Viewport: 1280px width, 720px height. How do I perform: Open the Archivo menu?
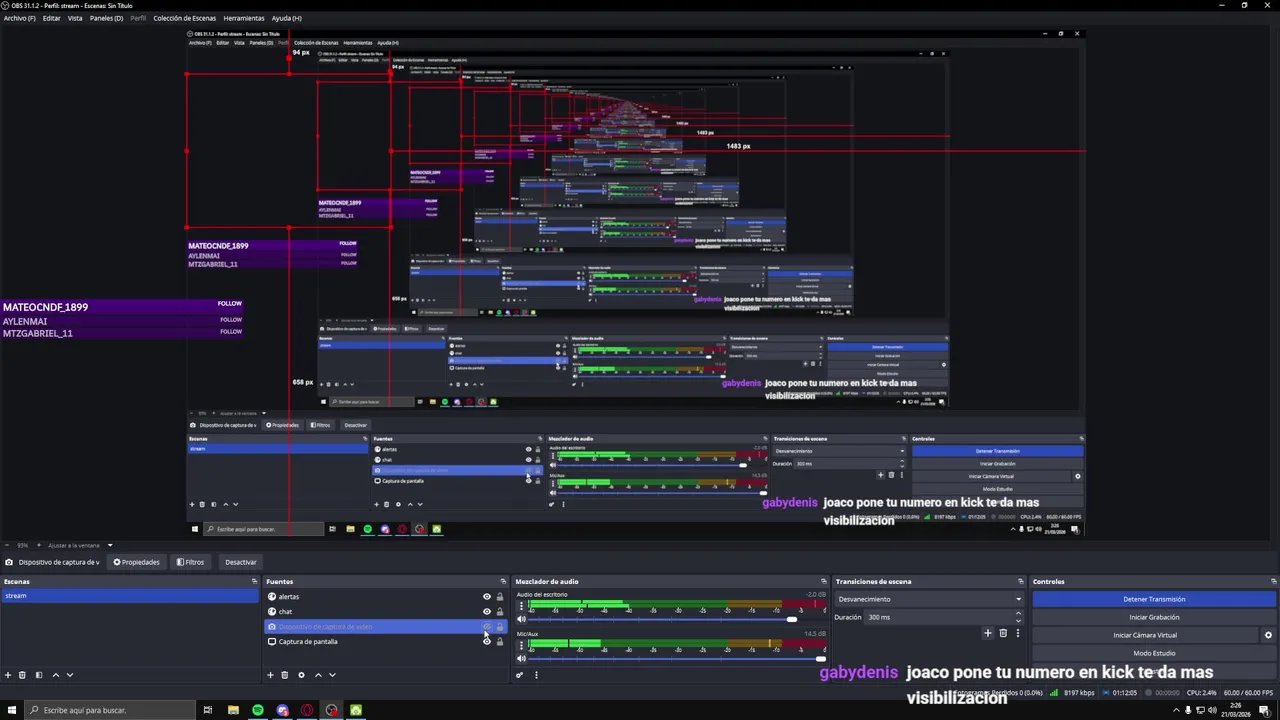[x=20, y=18]
